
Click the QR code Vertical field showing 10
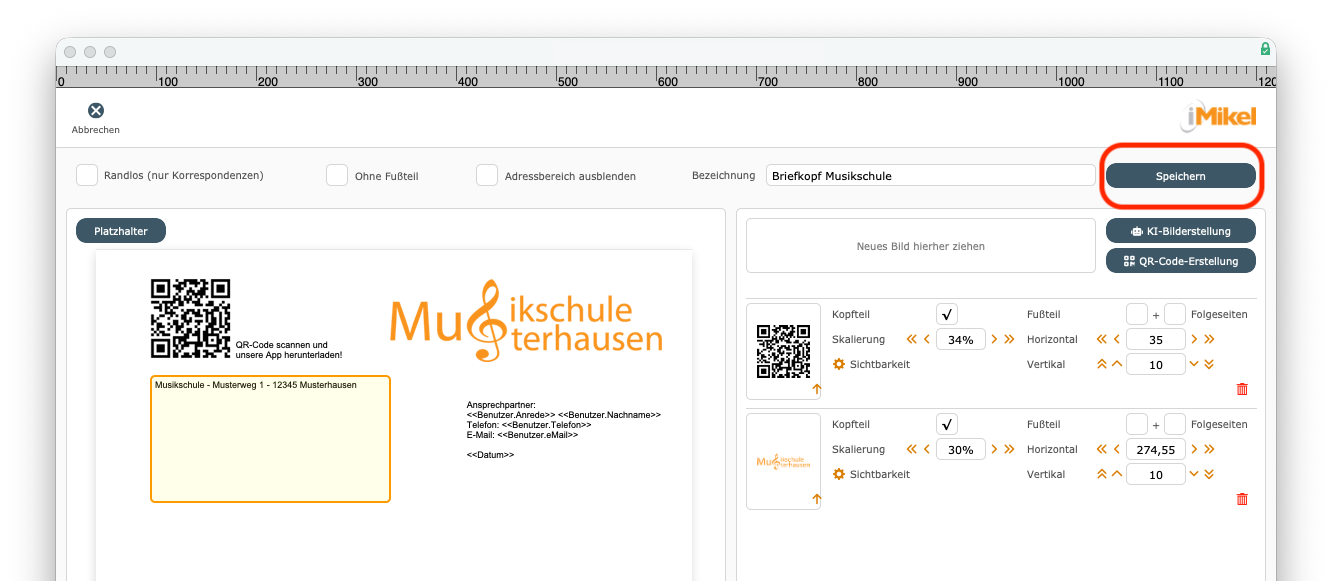click(1156, 364)
